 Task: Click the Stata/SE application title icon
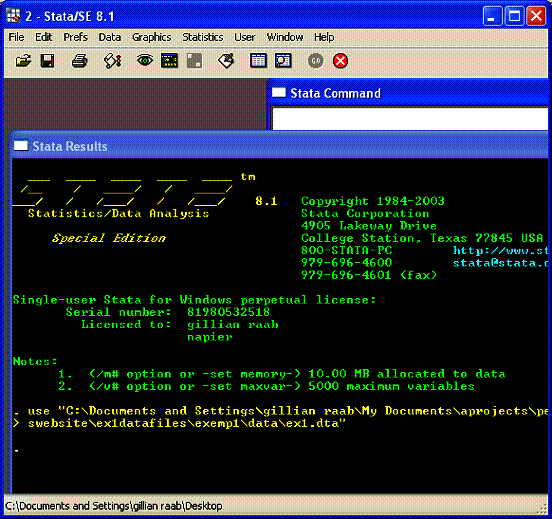[13, 16]
